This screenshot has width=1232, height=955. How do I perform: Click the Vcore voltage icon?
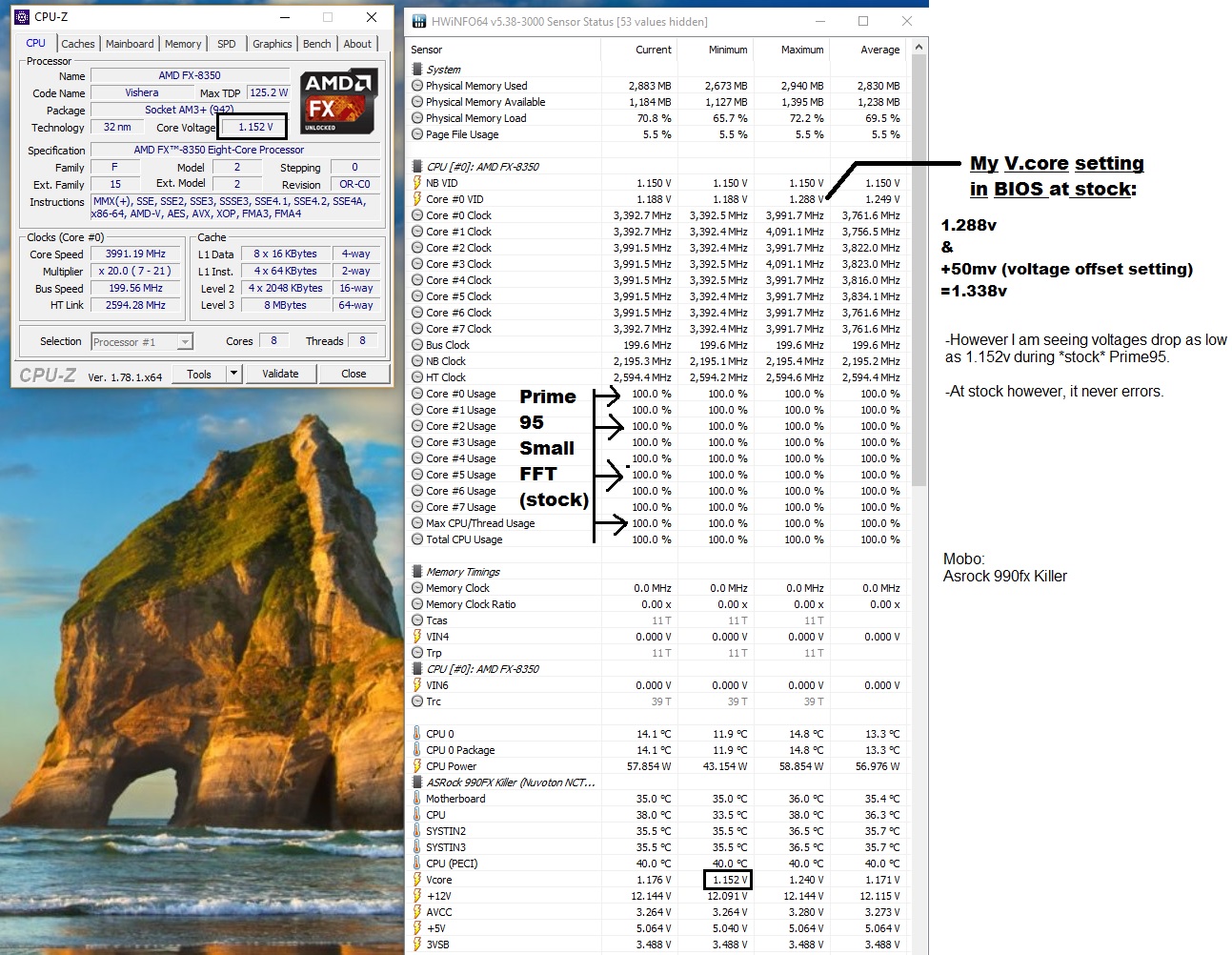pyautogui.click(x=417, y=880)
